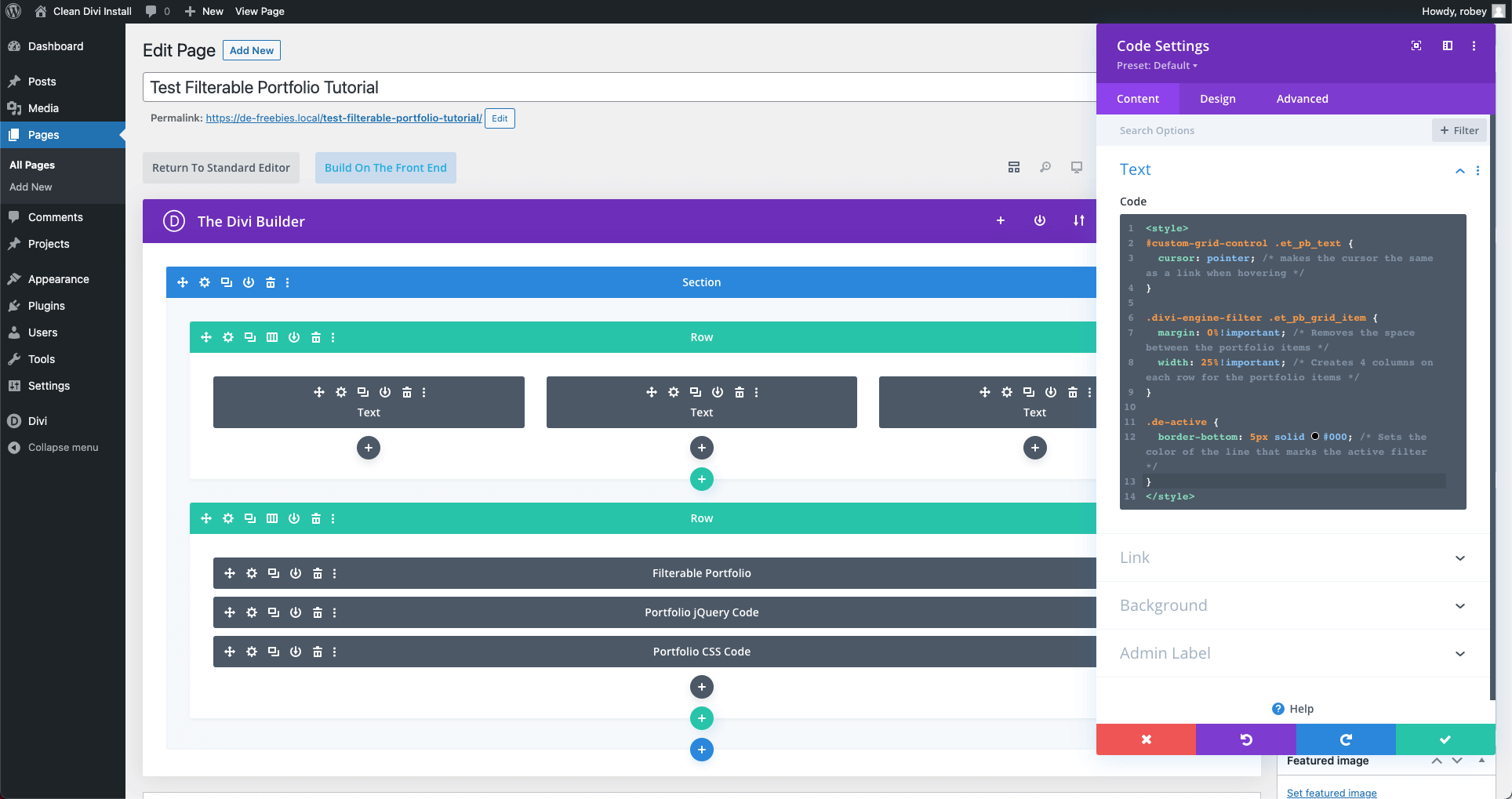Switch builder to wireframe view icon
The height and width of the screenshot is (799, 1512).
[x=1014, y=167]
